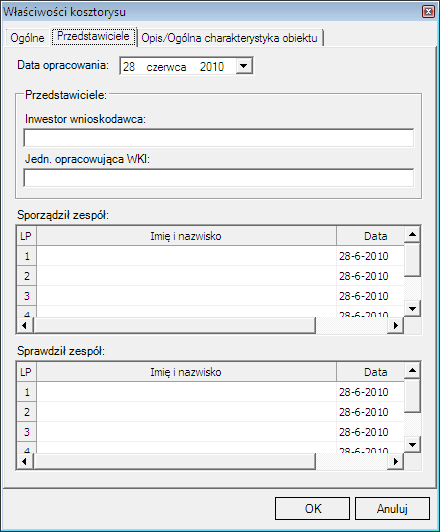The height and width of the screenshot is (532, 440).
Task: Click up arrow in Sporządził zespół table
Action: pos(412,234)
